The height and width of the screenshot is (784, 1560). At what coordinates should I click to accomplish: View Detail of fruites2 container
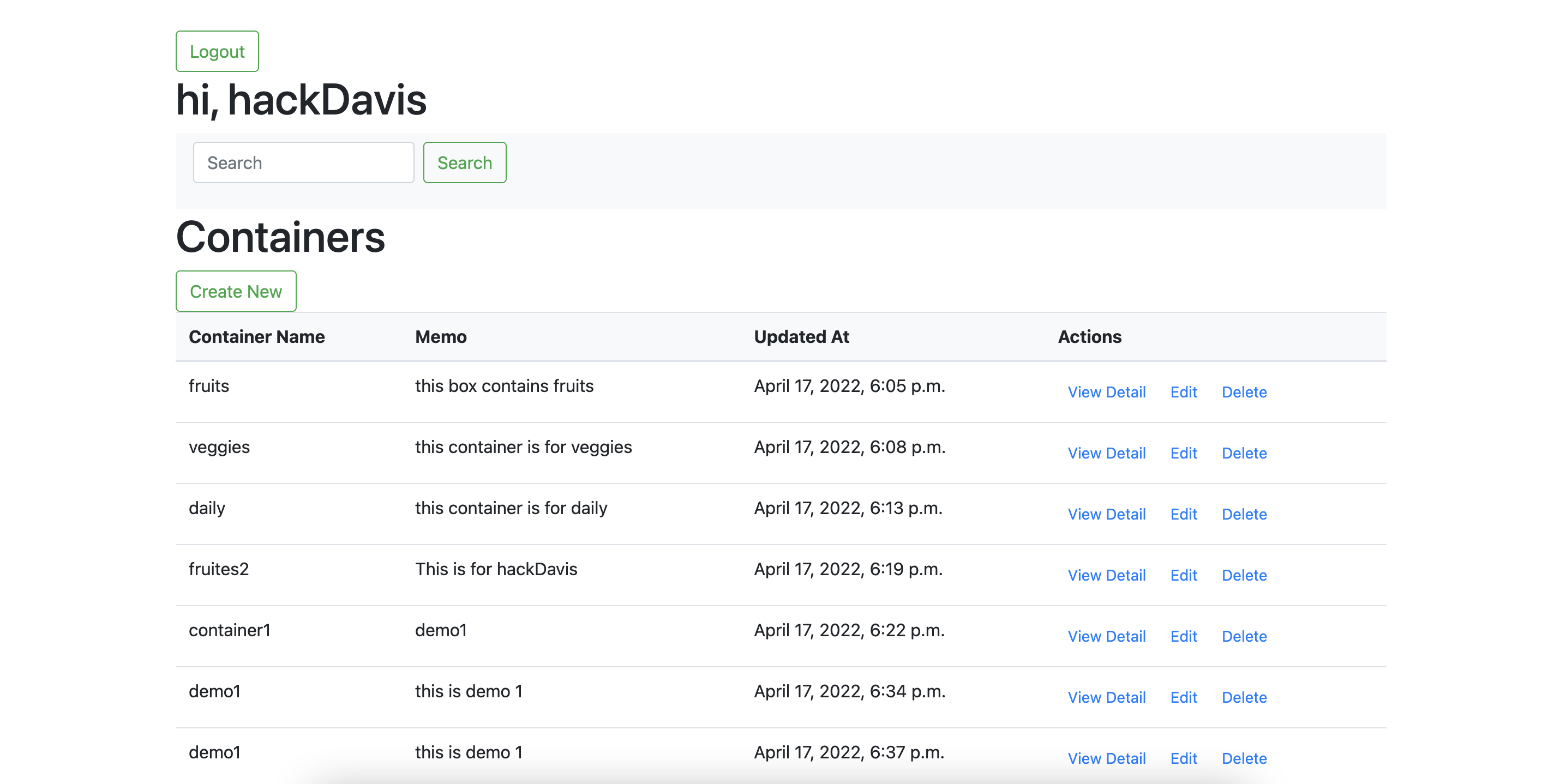tap(1106, 575)
